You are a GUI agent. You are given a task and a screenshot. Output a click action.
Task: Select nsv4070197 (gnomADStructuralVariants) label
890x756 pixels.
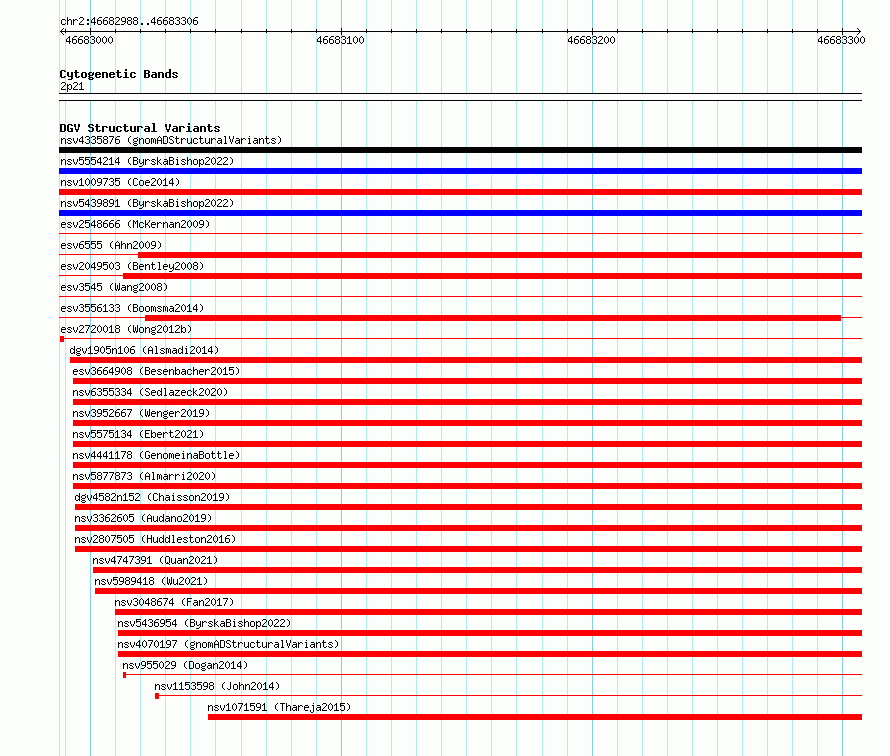(228, 644)
